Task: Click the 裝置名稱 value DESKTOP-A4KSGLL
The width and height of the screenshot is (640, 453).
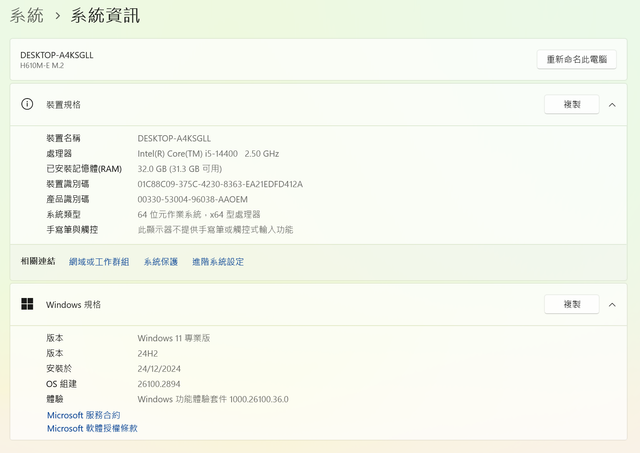Action: [x=174, y=138]
